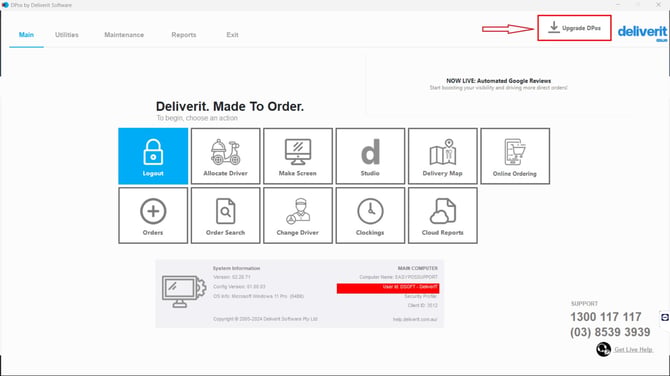Open the Order Search tile
Screen dimensions: 670x376
tap(225, 215)
